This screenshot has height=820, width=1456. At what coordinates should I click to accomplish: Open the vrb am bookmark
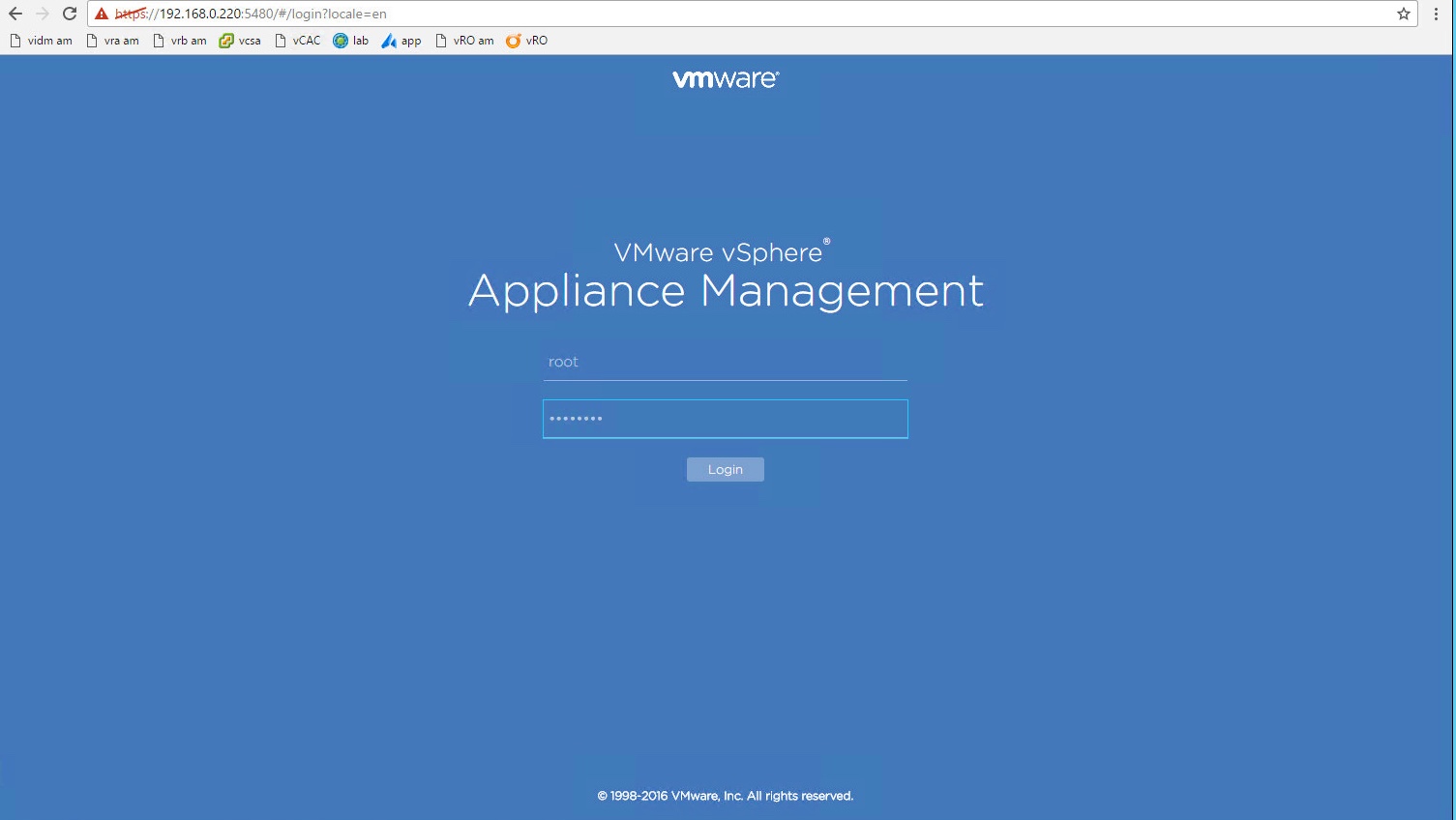pyautogui.click(x=180, y=41)
